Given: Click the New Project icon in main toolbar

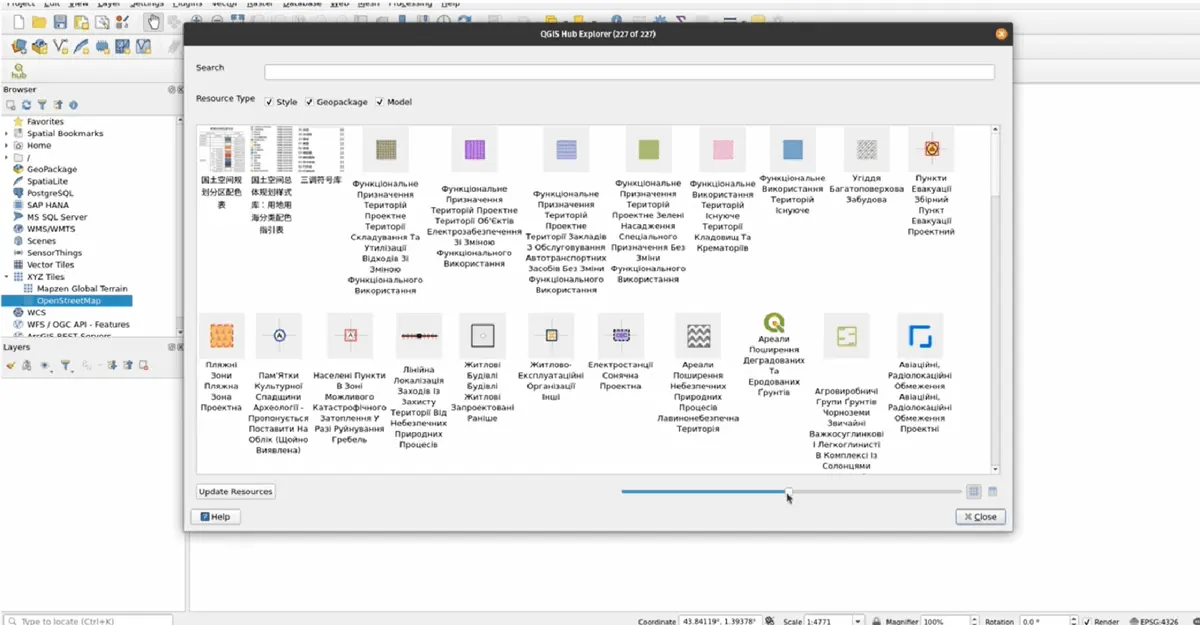Looking at the screenshot, I should point(19,22).
